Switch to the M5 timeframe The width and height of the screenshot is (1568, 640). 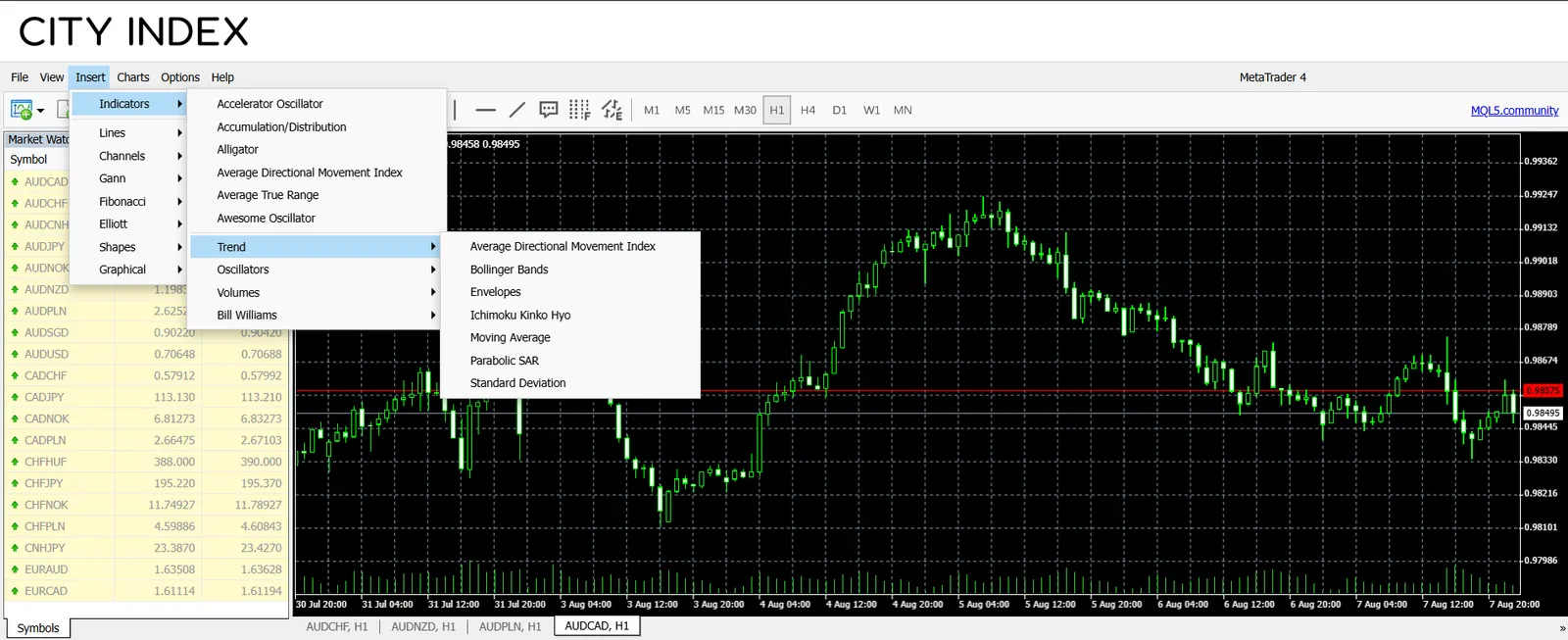tap(683, 110)
